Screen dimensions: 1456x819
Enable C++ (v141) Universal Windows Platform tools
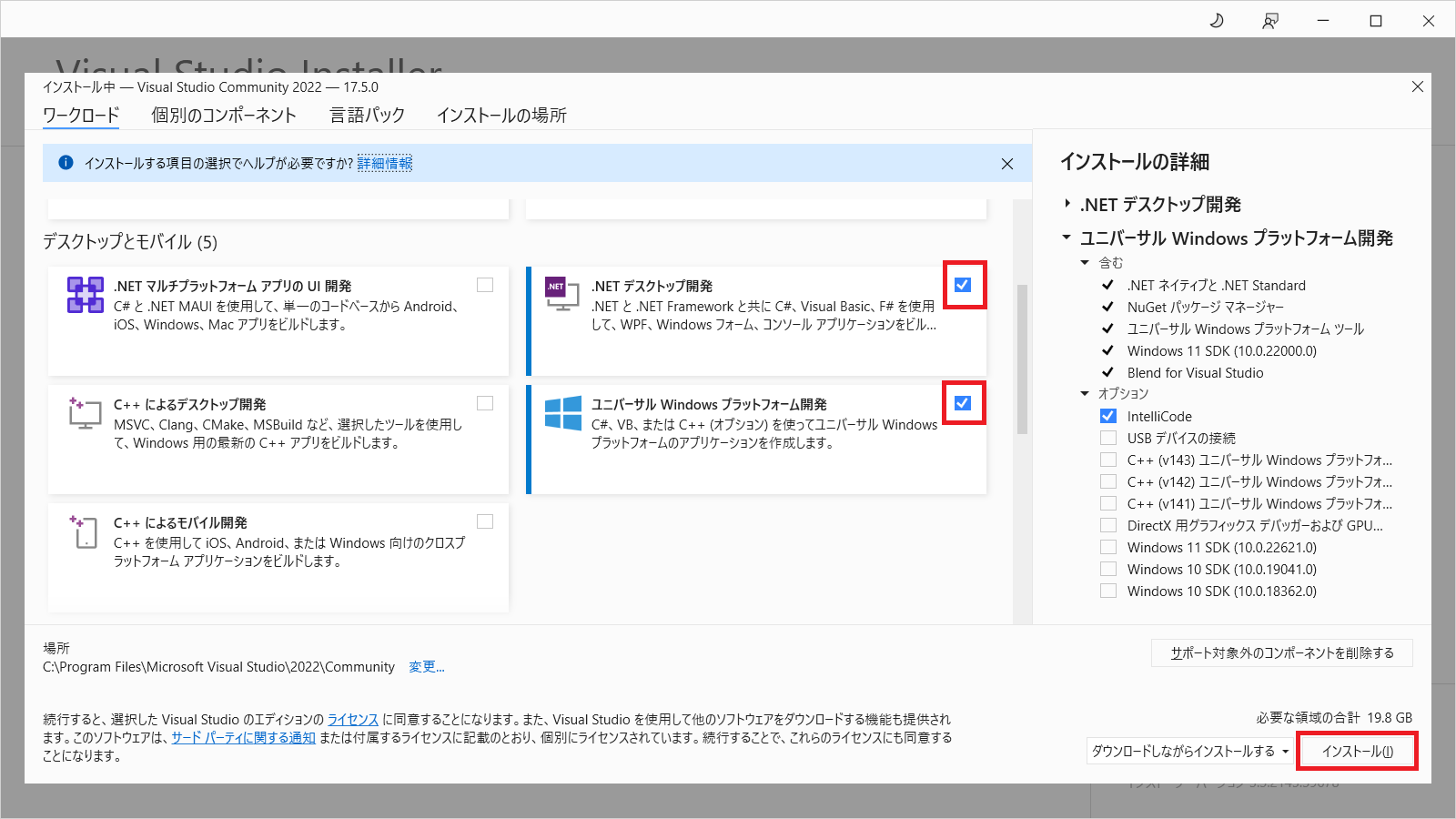click(1108, 503)
